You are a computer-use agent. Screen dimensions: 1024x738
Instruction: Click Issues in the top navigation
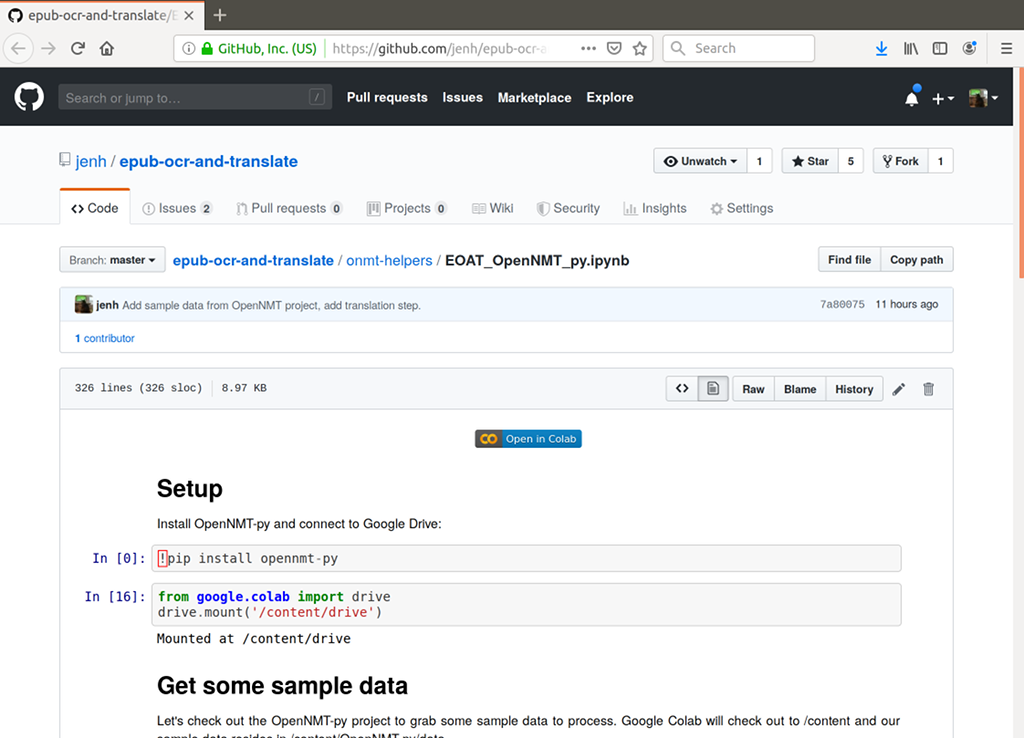[x=462, y=97]
